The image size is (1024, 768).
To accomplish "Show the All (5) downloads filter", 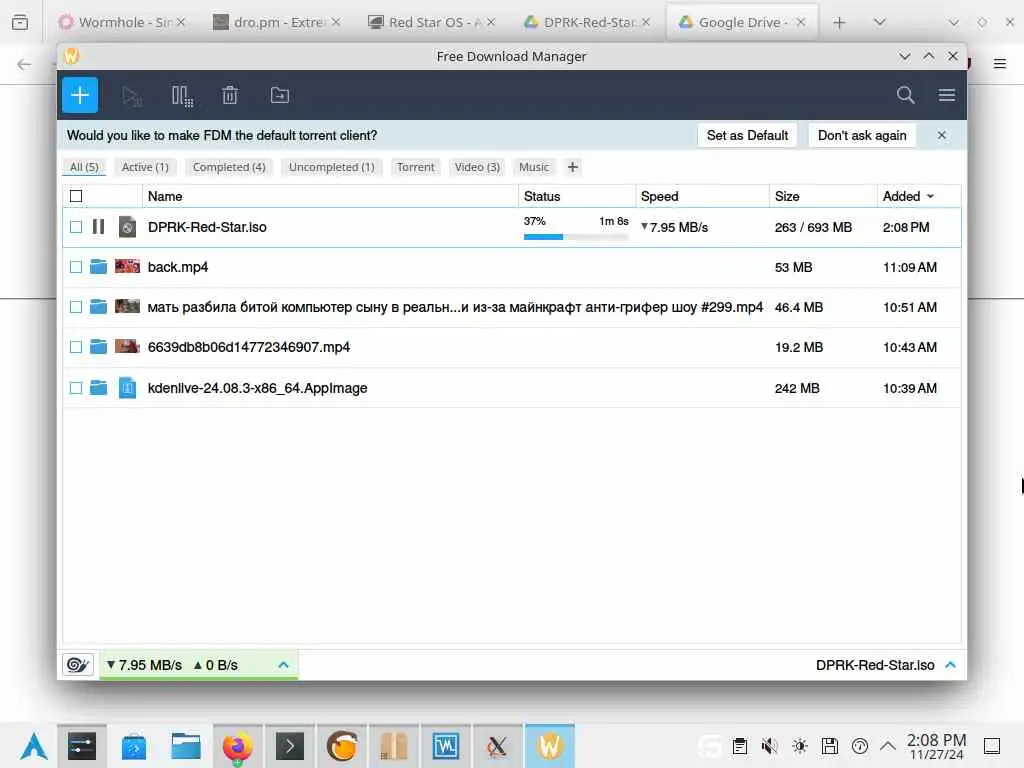I will click(84, 167).
